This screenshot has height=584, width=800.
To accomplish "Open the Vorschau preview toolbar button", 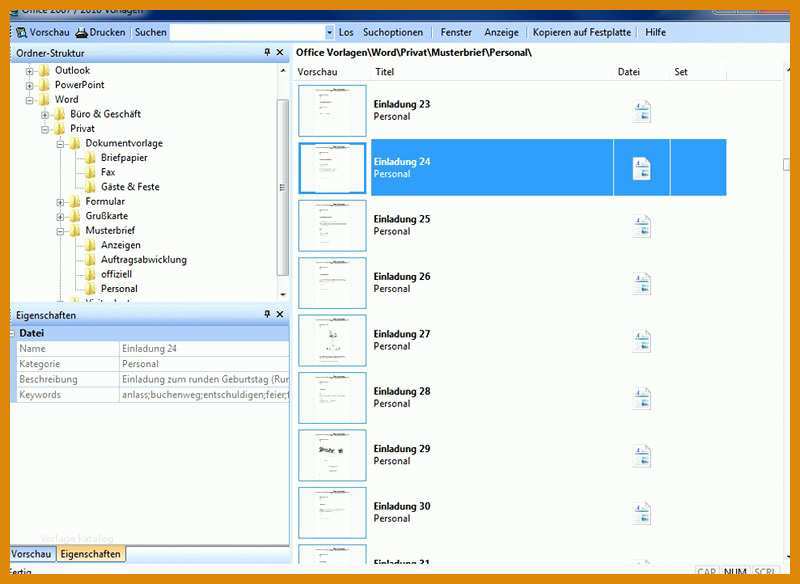I will [43, 32].
